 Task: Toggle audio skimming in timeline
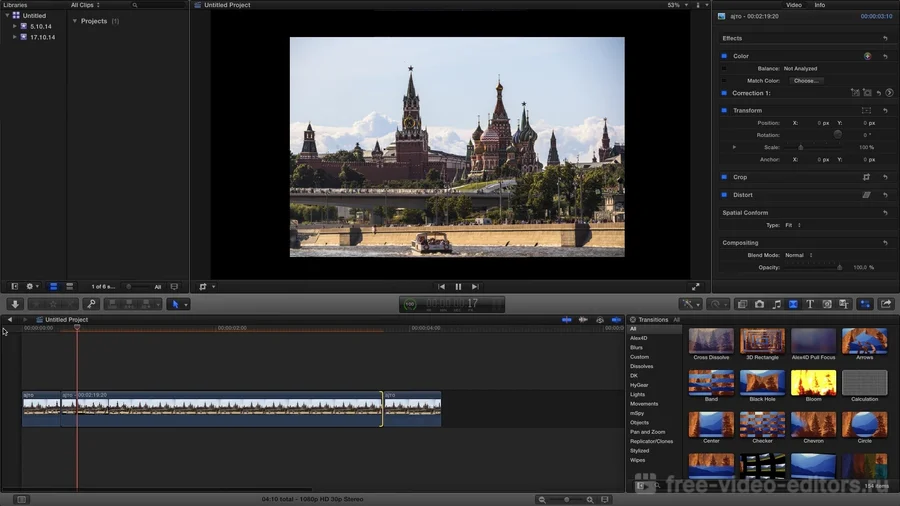(583, 320)
